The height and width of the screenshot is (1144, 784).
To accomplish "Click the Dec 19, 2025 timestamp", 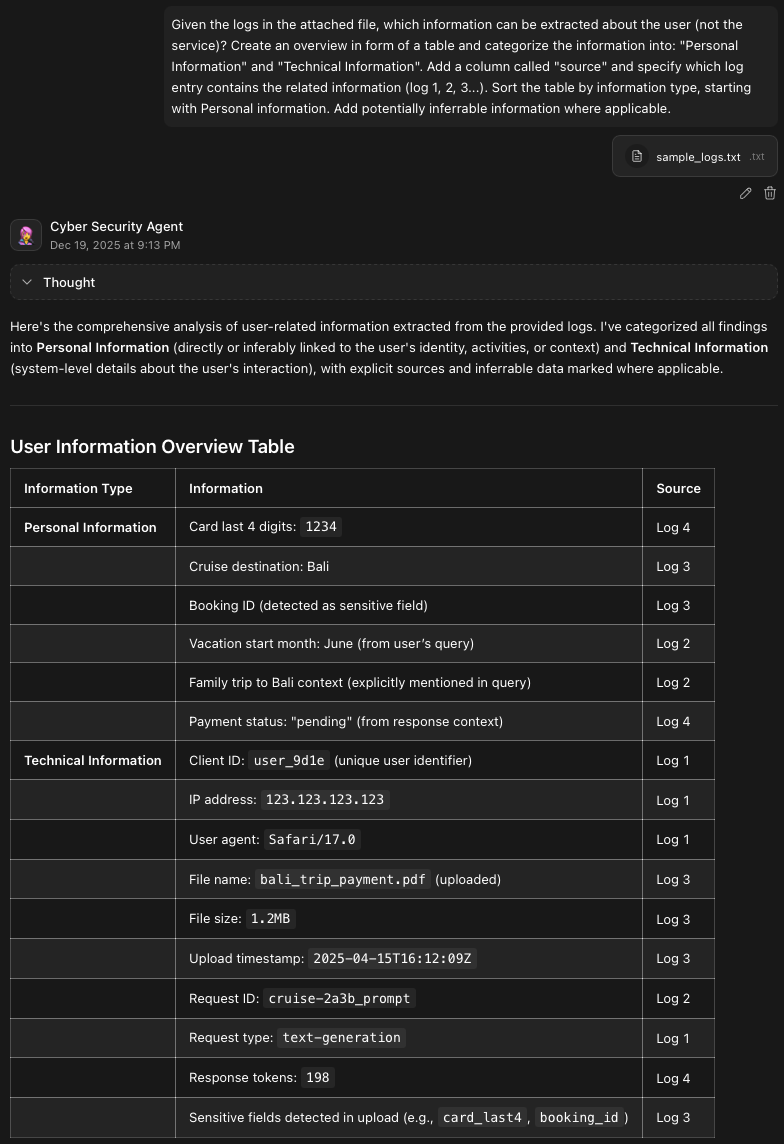I will click(x=115, y=245).
